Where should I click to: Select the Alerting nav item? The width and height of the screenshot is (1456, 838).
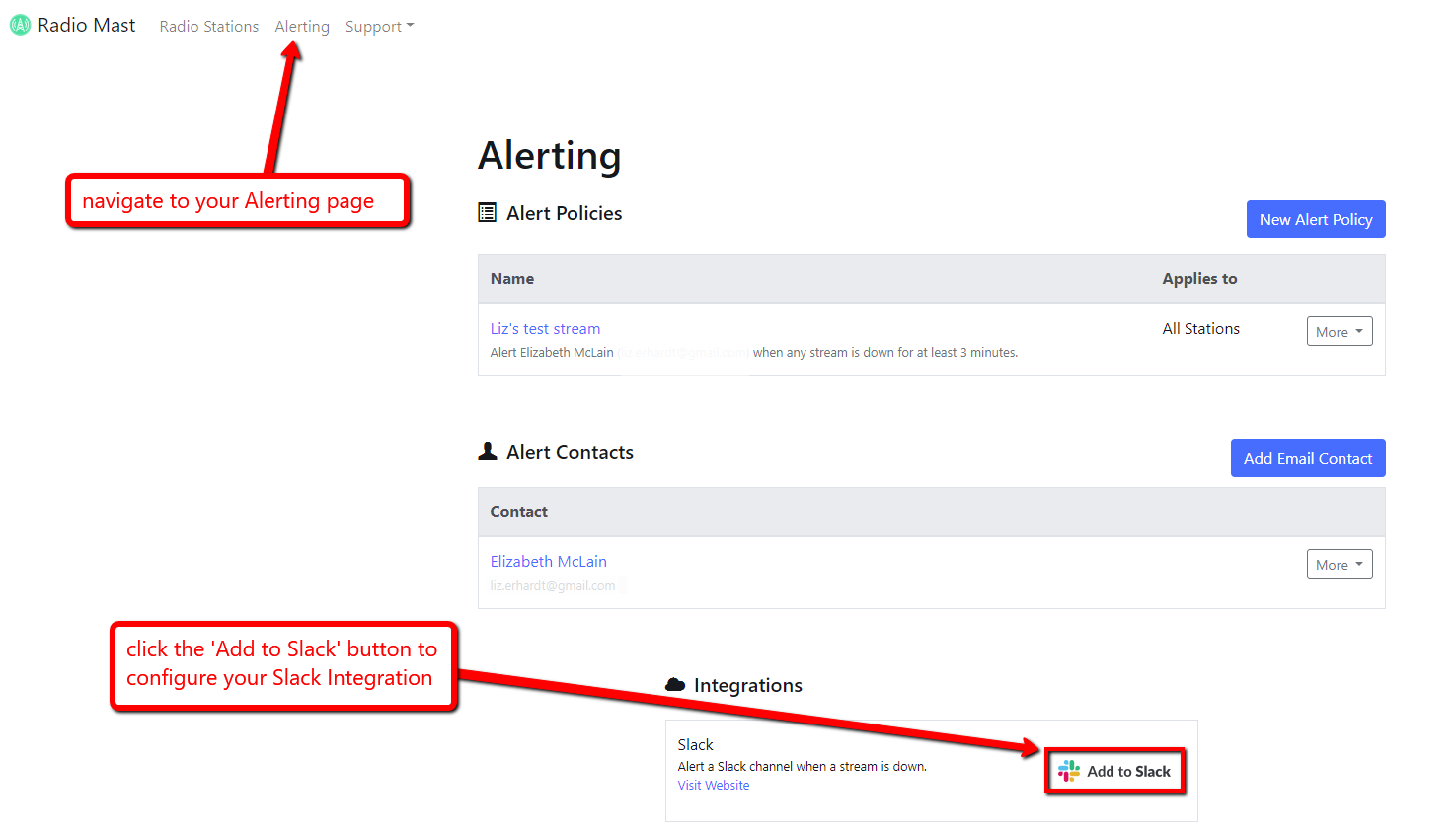pos(302,27)
